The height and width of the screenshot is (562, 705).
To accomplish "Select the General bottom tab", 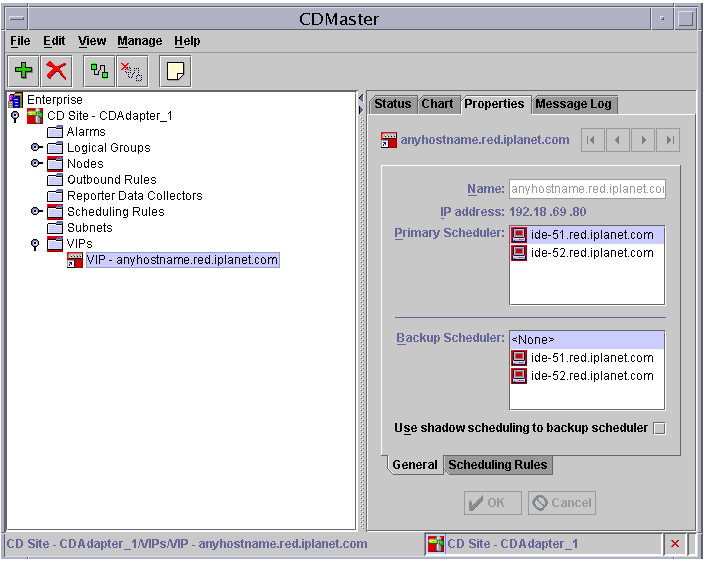I will pos(415,465).
